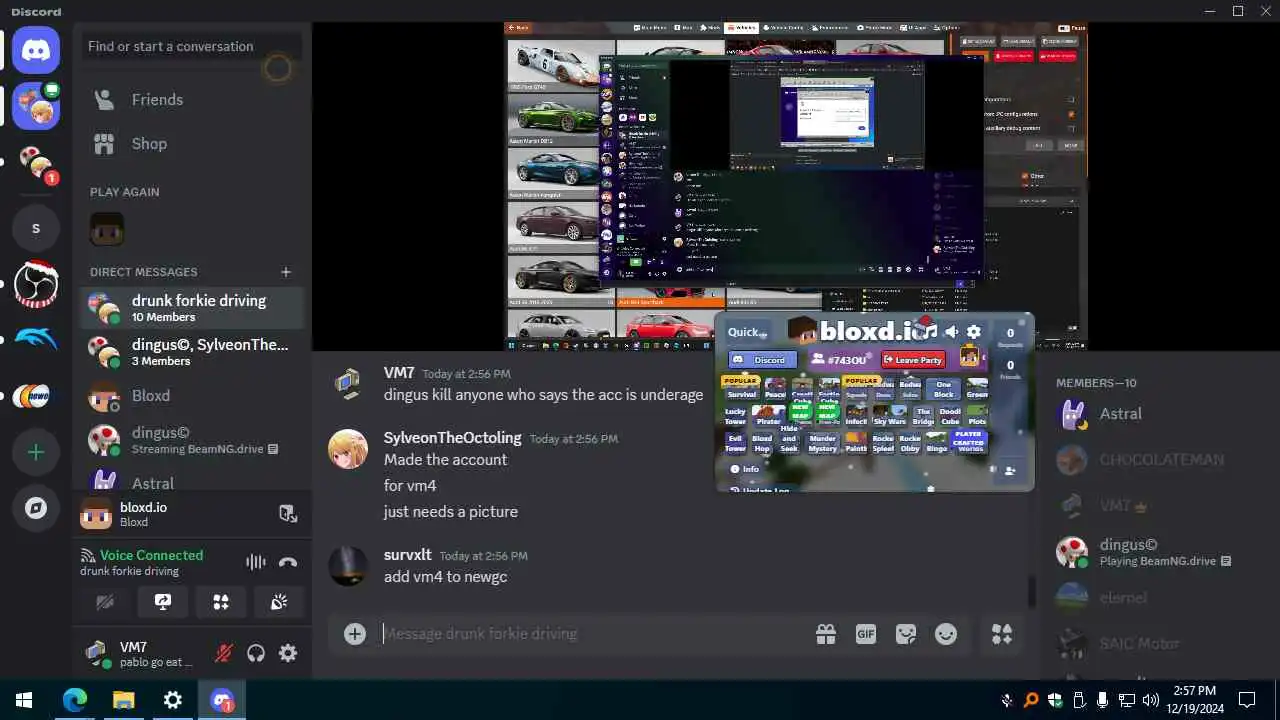
Task: Open drunk forkie driving group chat
Action: coord(192,308)
